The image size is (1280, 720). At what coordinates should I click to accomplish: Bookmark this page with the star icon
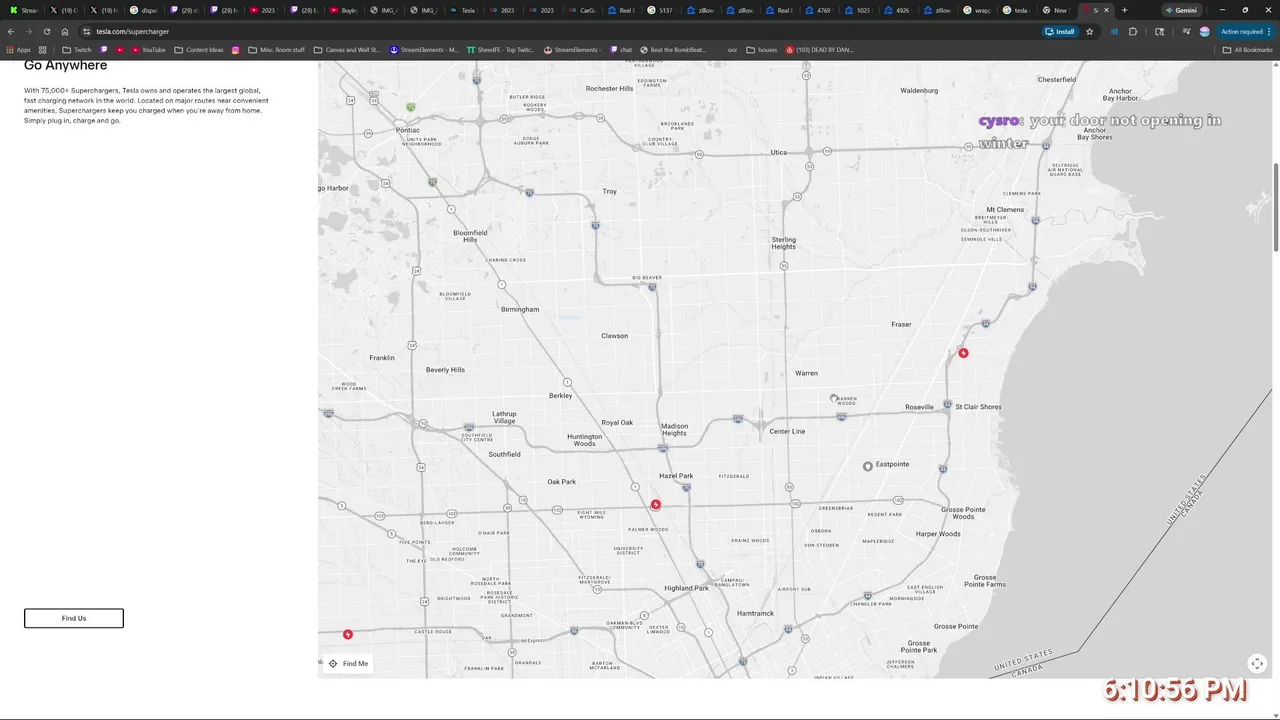[x=1090, y=31]
